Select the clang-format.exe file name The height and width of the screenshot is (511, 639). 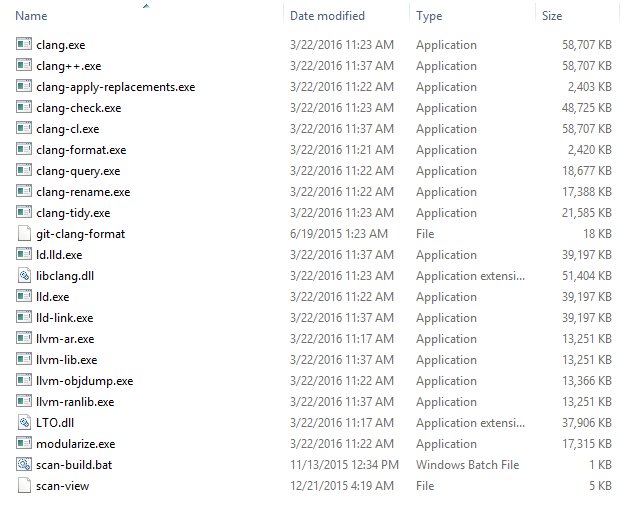click(81, 150)
